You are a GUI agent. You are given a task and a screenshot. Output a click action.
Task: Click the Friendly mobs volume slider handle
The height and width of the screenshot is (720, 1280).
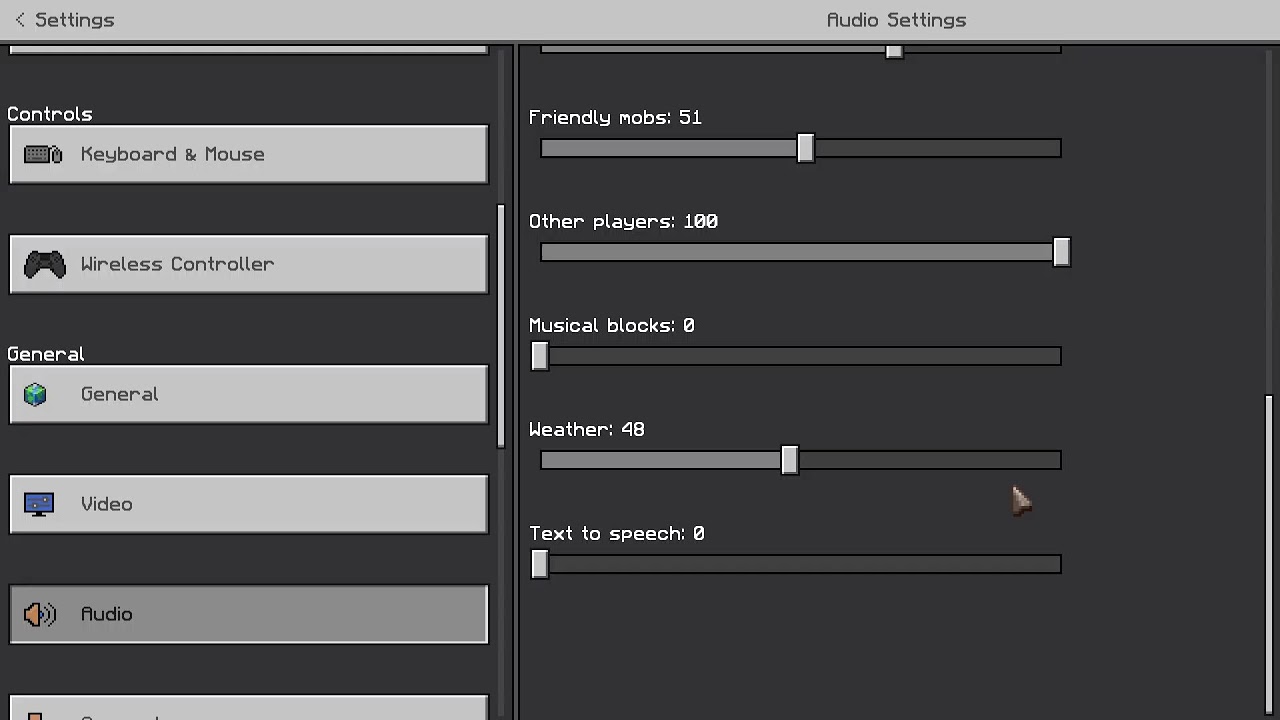pyautogui.click(x=806, y=149)
